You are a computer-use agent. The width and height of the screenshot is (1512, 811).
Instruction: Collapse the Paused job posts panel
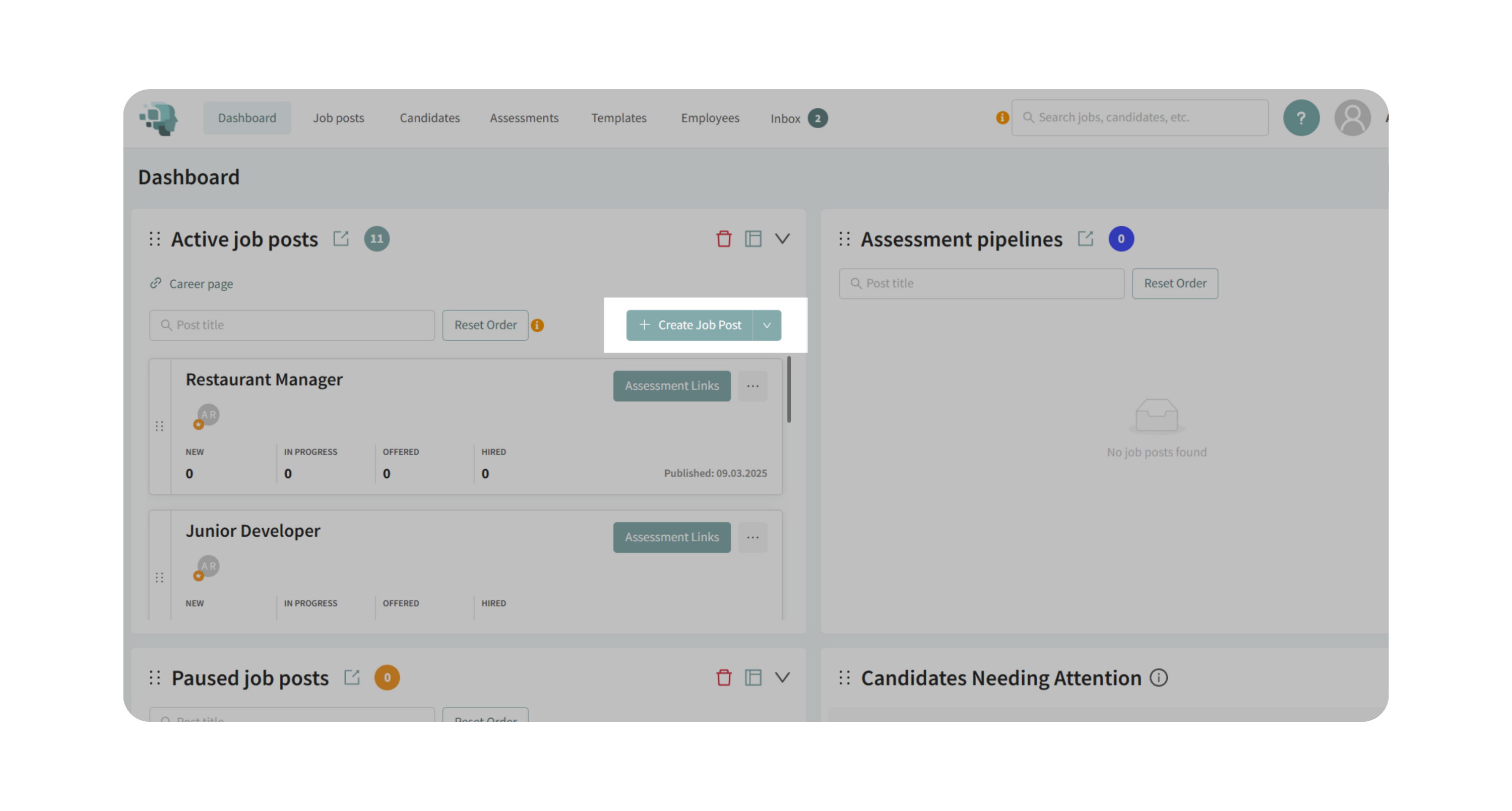pos(782,677)
